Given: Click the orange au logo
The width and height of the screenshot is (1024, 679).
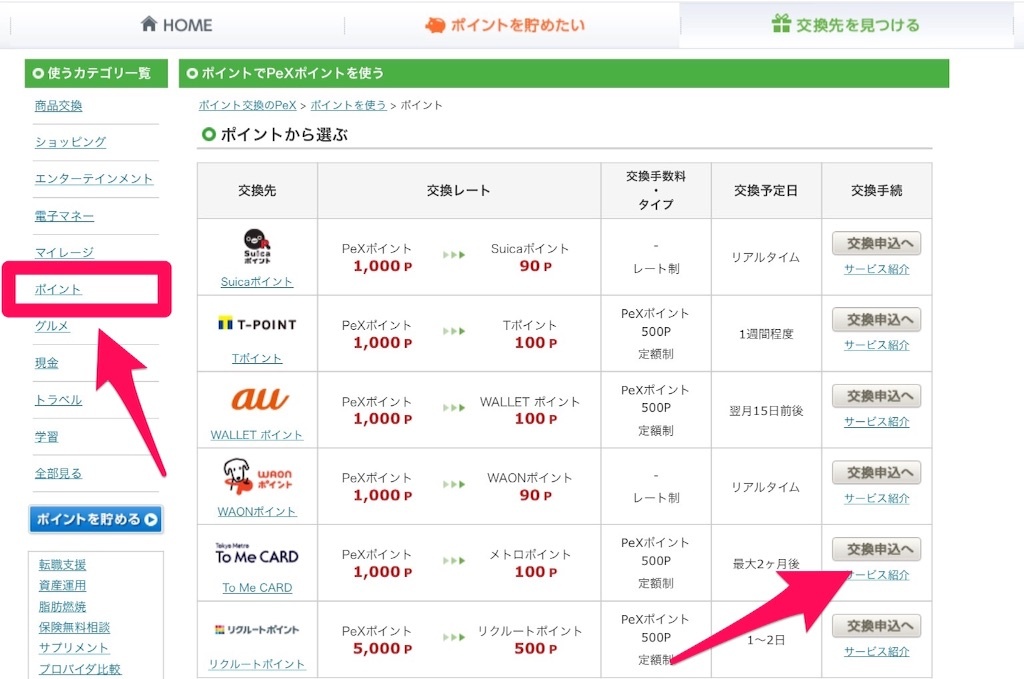Looking at the screenshot, I should coord(259,399).
